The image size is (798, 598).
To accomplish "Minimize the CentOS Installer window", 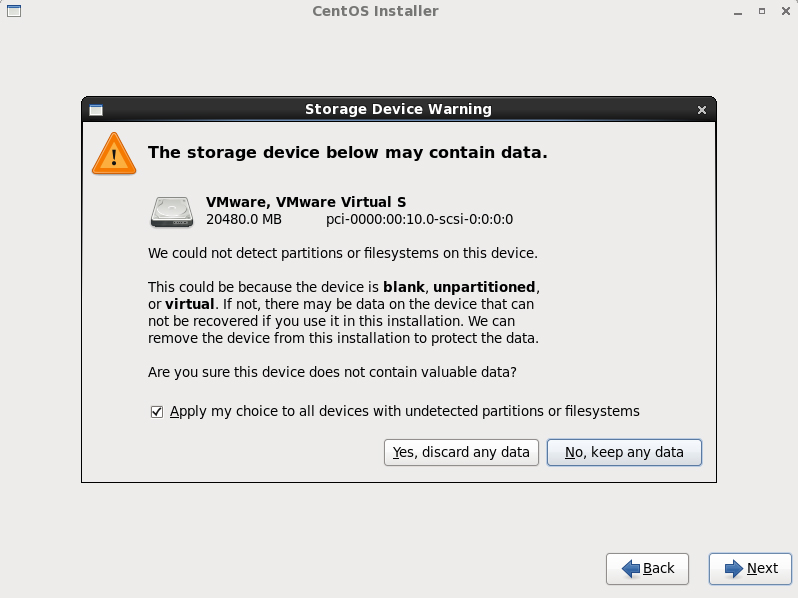I will click(x=738, y=11).
